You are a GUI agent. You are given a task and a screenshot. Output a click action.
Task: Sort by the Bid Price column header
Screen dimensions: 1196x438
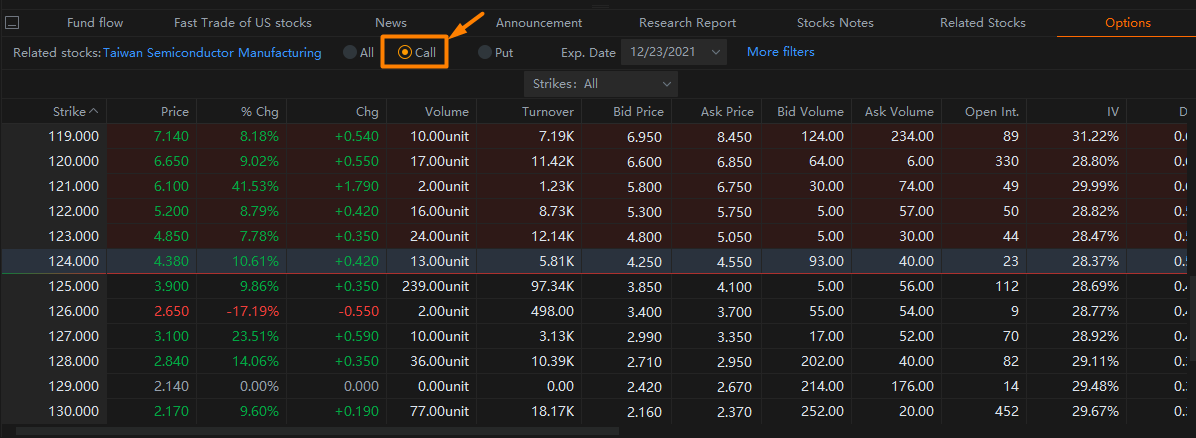[x=638, y=111]
